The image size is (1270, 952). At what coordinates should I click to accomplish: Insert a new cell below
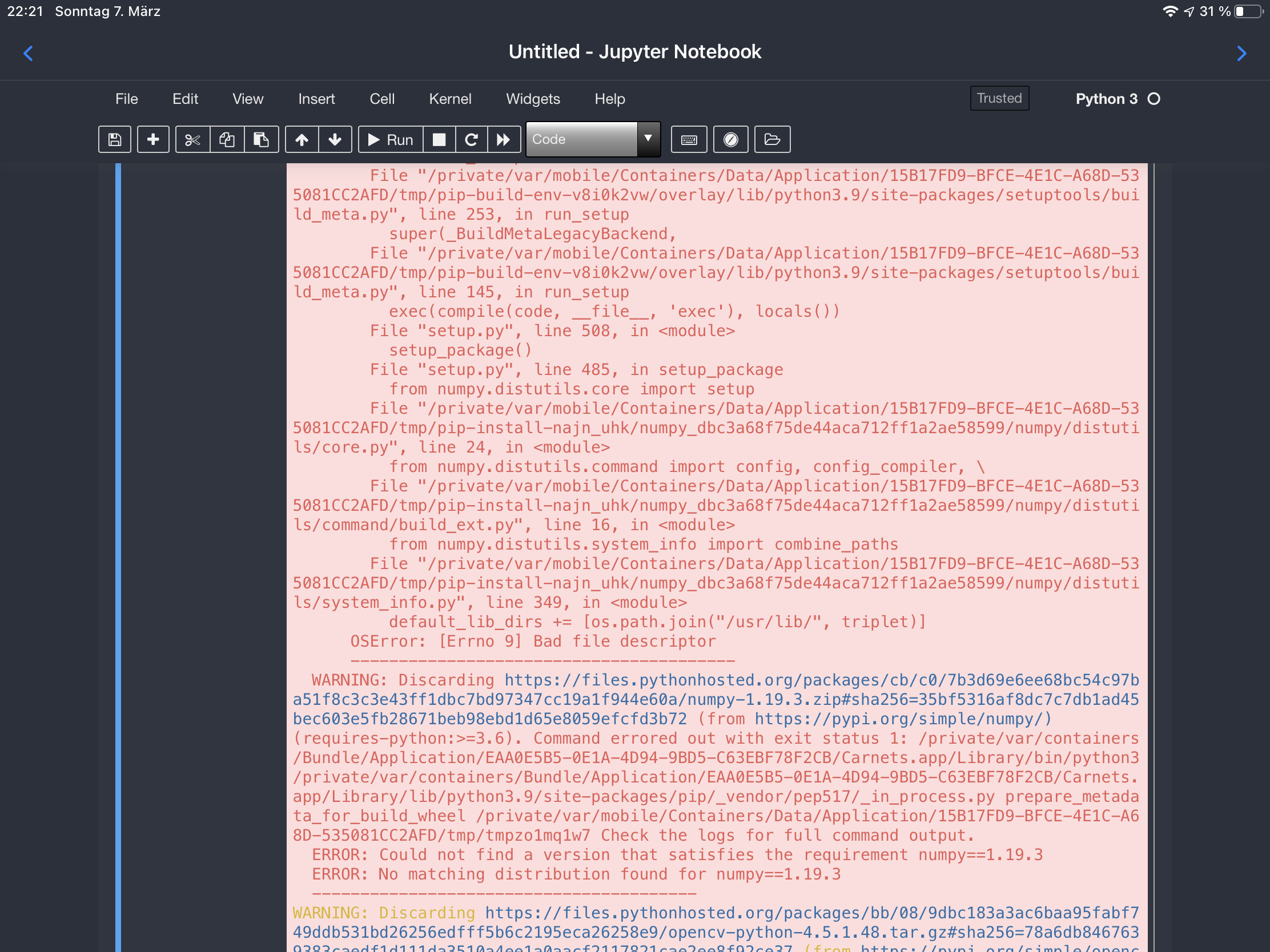pos(152,139)
